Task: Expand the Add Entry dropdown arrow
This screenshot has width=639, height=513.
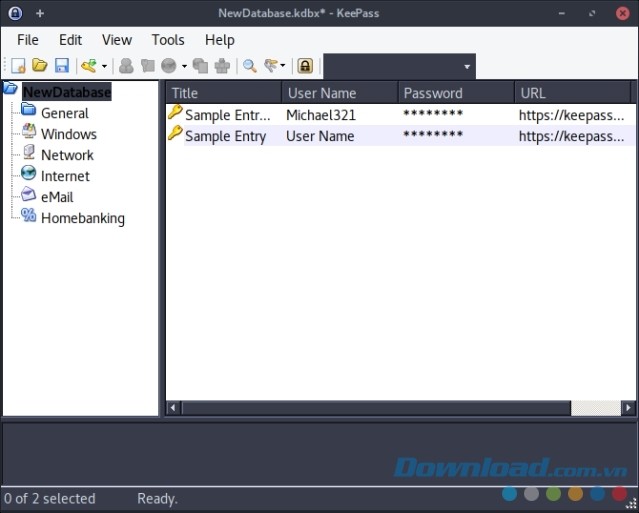Action: coord(104,66)
